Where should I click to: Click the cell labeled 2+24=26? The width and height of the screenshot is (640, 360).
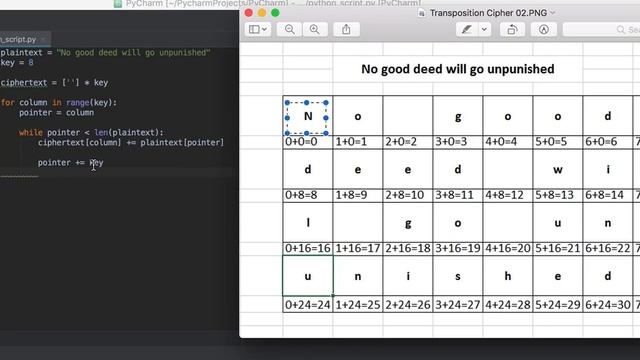click(x=408, y=304)
